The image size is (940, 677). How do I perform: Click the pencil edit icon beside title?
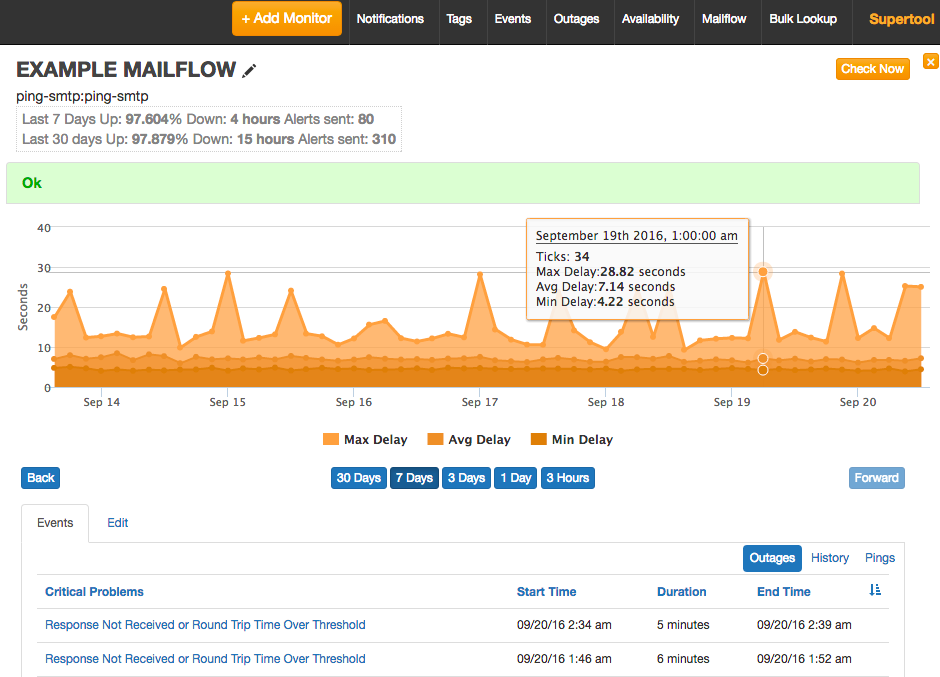coord(250,70)
